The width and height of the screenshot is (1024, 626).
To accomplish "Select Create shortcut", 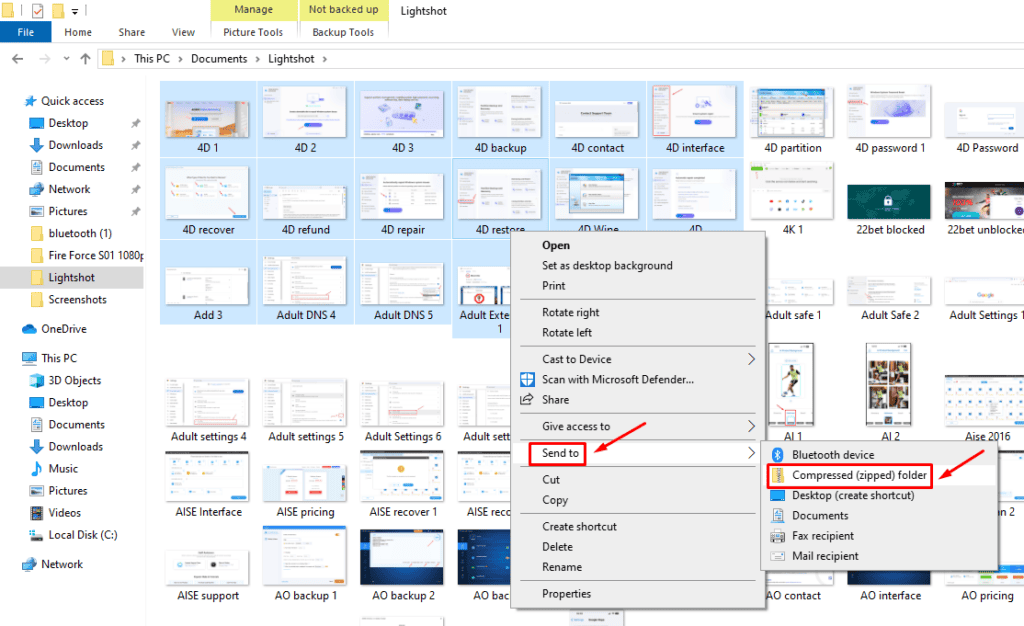I will click(579, 527).
